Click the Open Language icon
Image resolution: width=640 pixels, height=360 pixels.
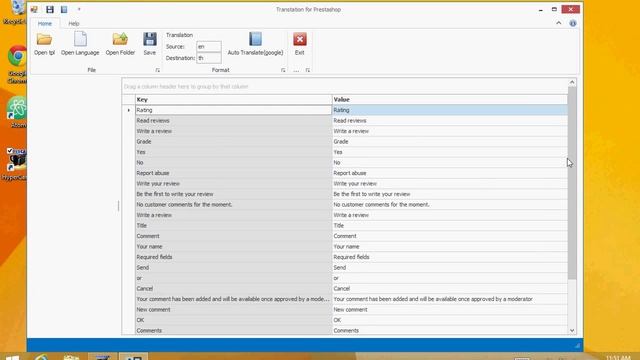coord(80,39)
